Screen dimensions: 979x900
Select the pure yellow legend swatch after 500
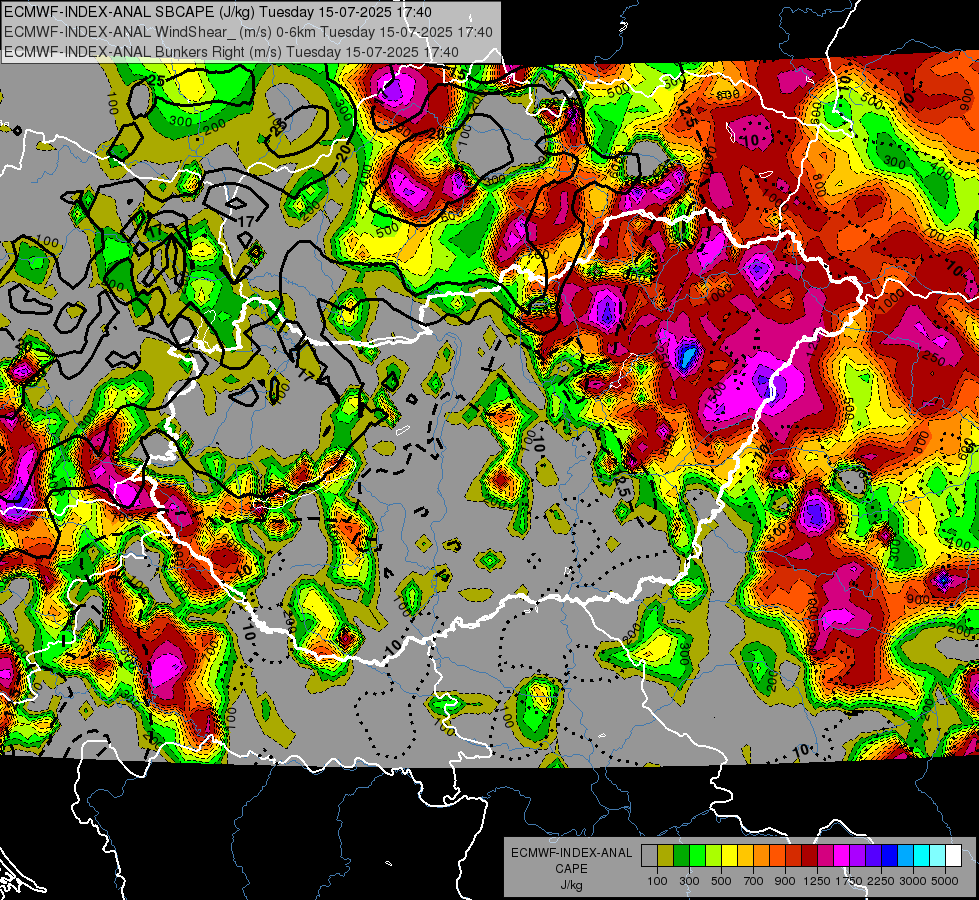tap(729, 855)
